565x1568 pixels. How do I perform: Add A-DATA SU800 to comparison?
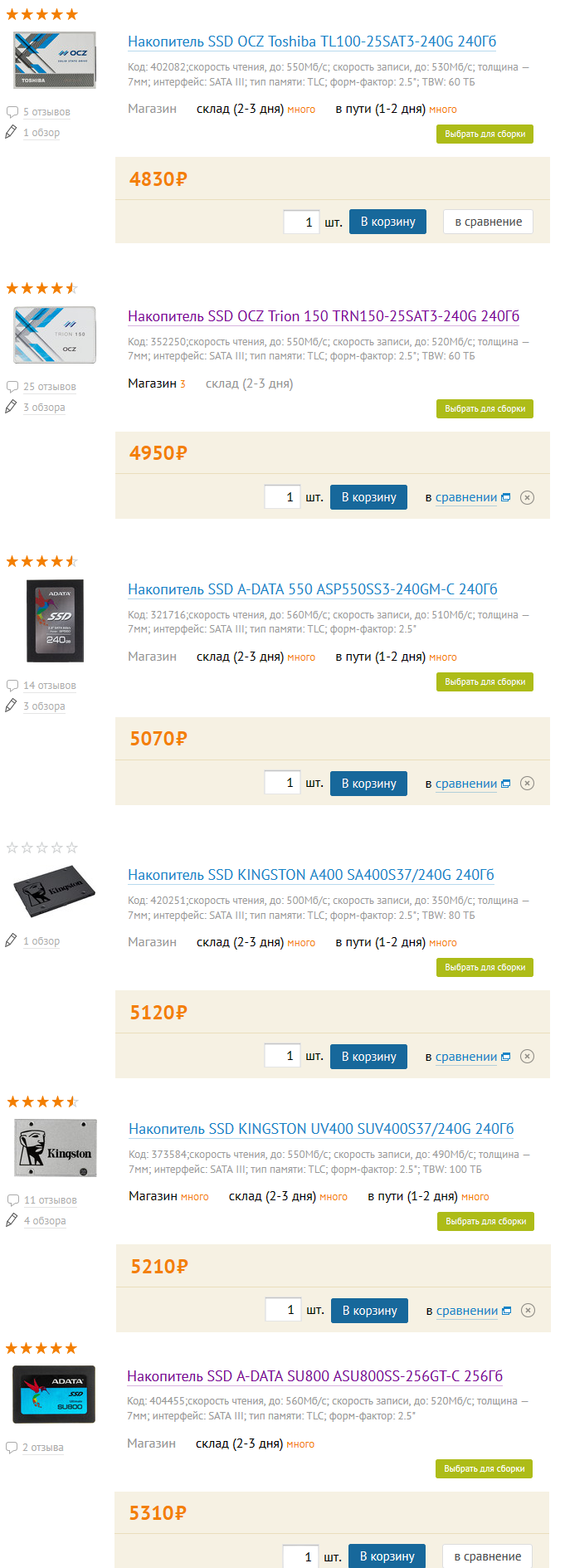click(x=487, y=1556)
